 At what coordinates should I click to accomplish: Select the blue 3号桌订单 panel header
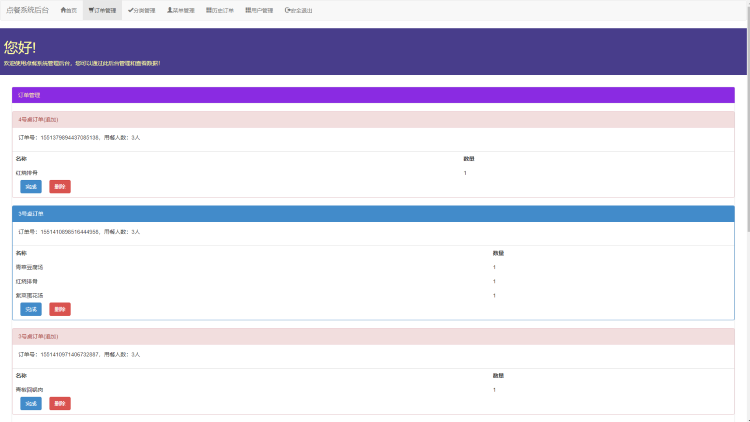pyautogui.click(x=373, y=214)
